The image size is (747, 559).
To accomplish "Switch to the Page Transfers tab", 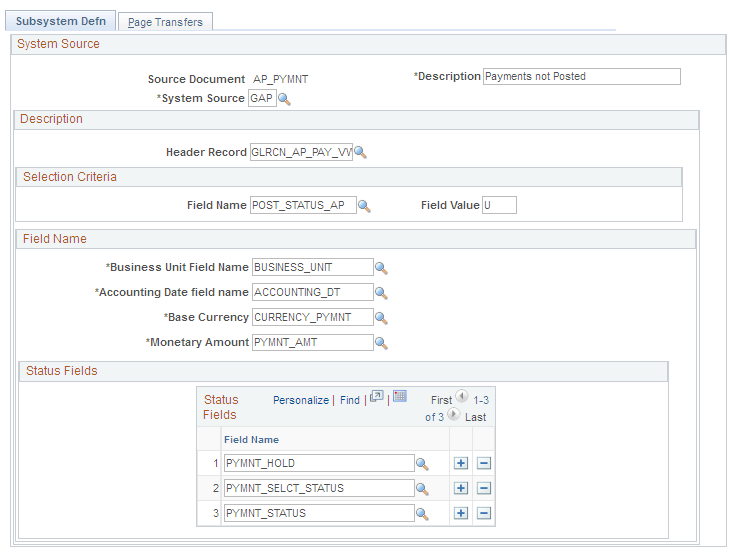I will [165, 22].
